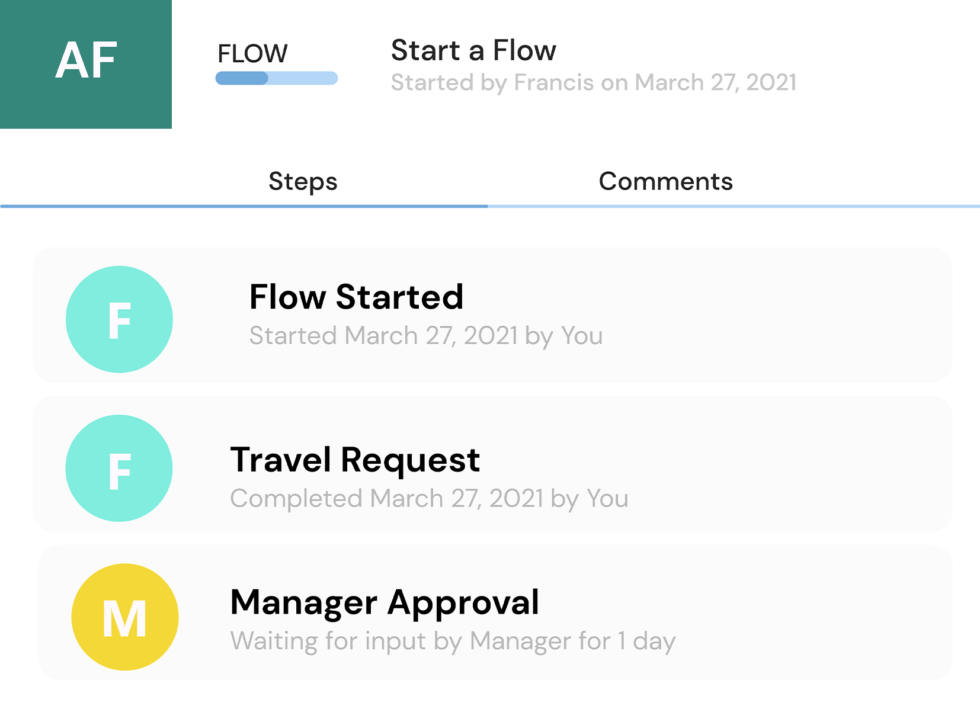Screen dimensions: 980x712
Task: Click the yellow M avatar for Manager Approval
Action: pyautogui.click(x=122, y=616)
